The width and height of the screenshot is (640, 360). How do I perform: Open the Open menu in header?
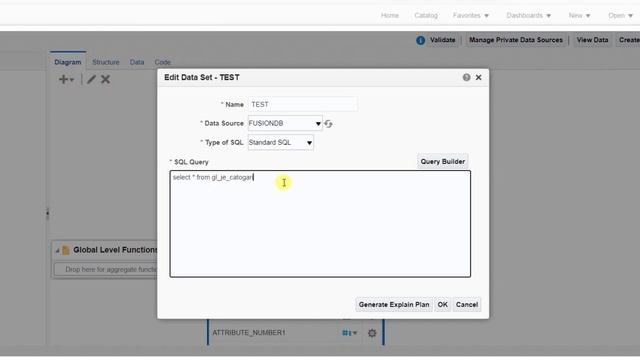tap(620, 16)
